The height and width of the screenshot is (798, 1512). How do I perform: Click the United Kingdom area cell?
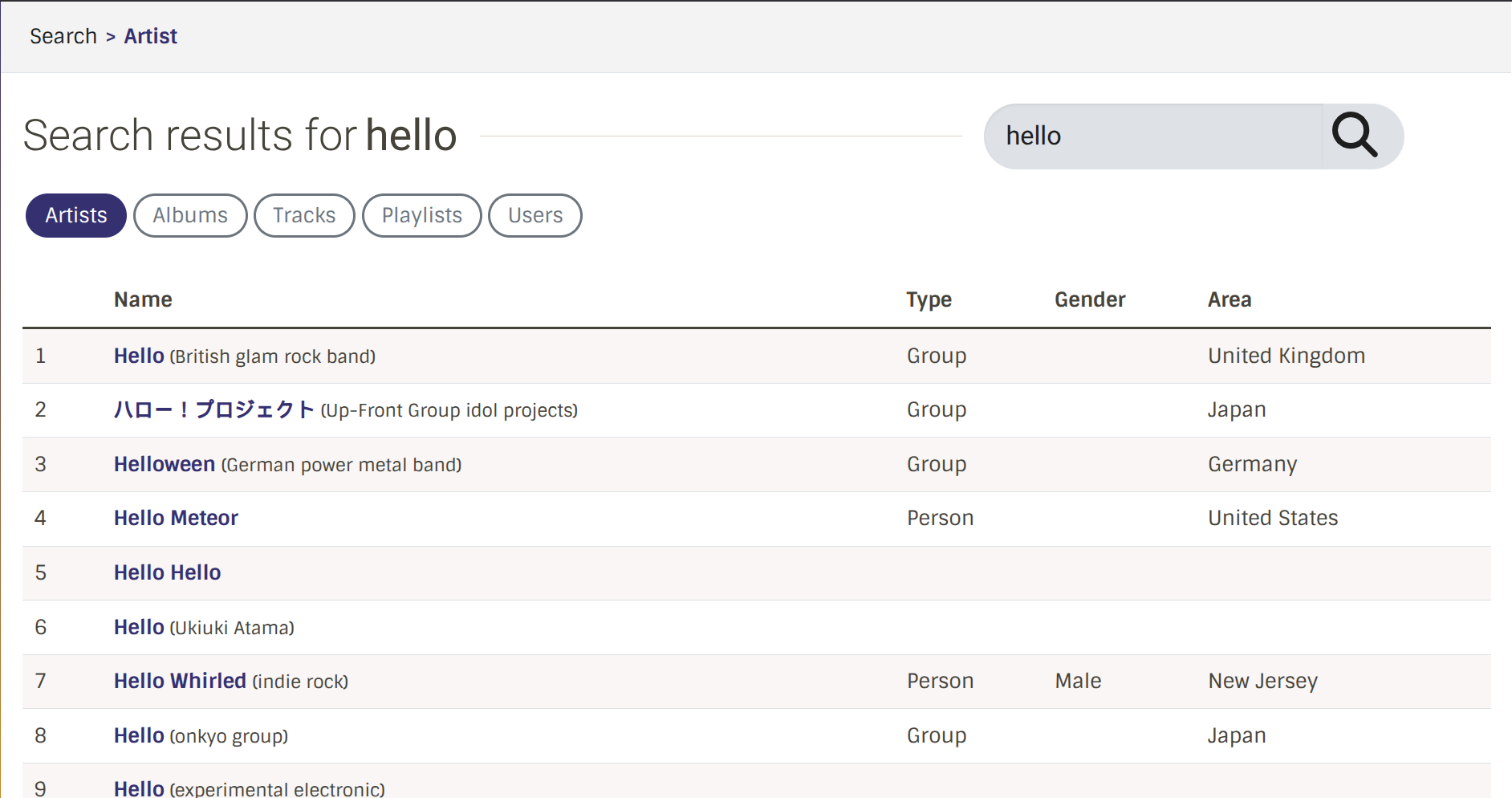point(1286,356)
